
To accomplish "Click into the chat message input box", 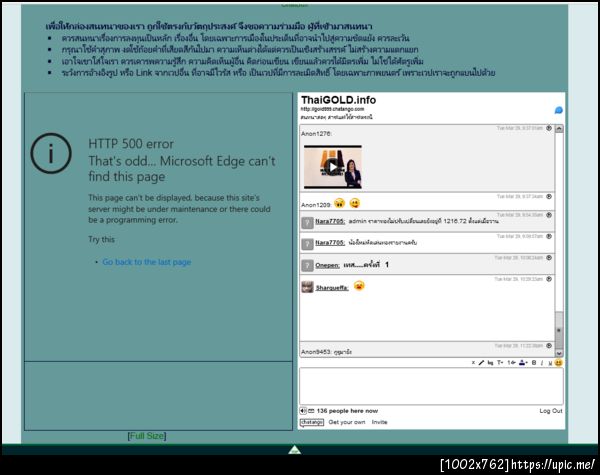I will point(431,386).
